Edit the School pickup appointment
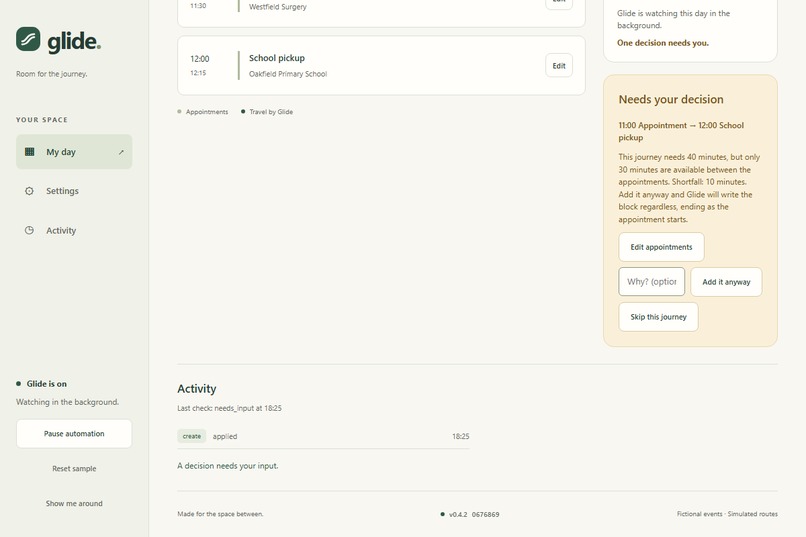Image resolution: width=806 pixels, height=537 pixels. coord(559,66)
